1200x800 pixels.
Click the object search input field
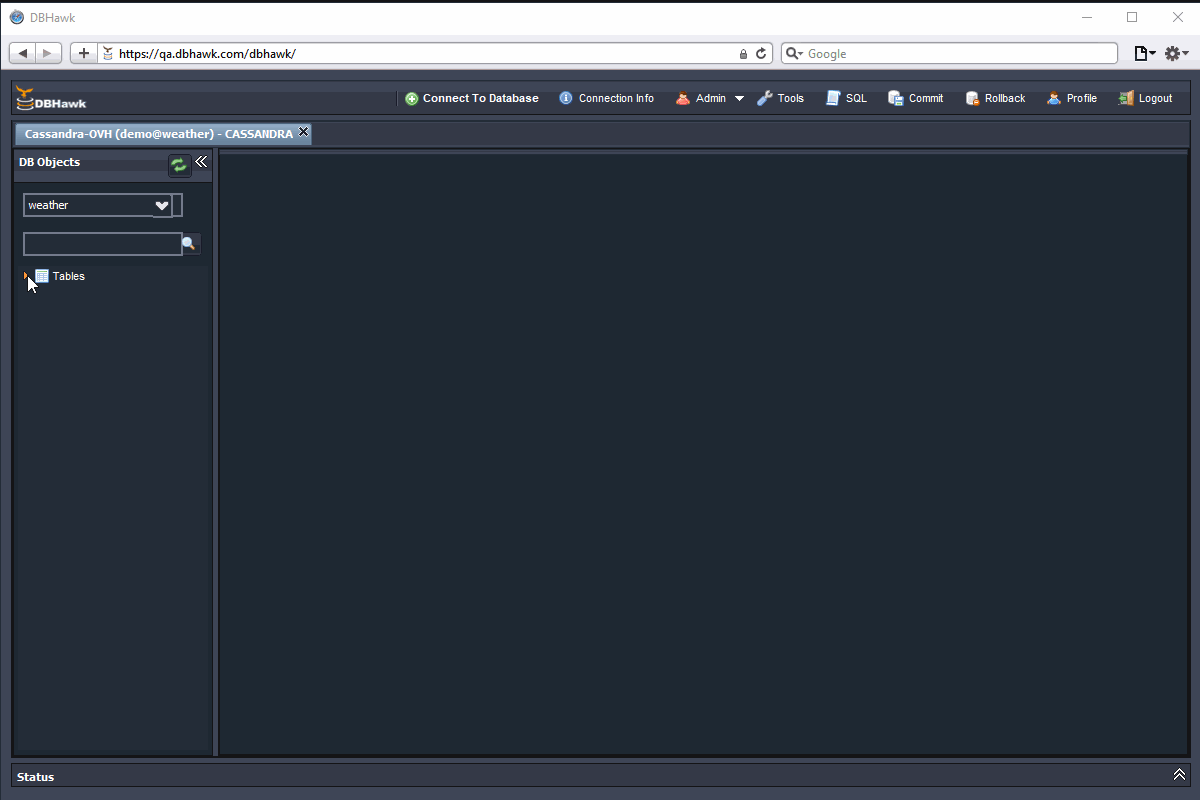(x=100, y=243)
